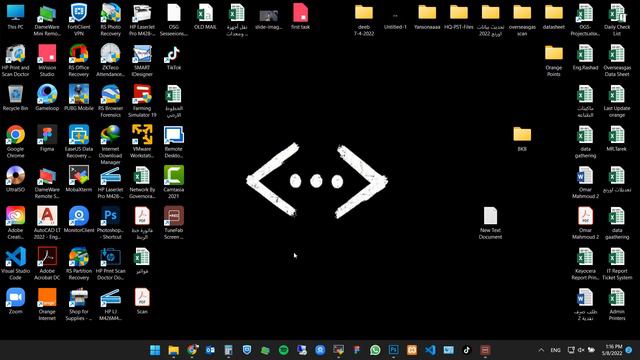Image resolution: width=640 pixels, height=360 pixels.
Task: Open Omar Mahmoud 2 PDF file
Action: coord(585,223)
